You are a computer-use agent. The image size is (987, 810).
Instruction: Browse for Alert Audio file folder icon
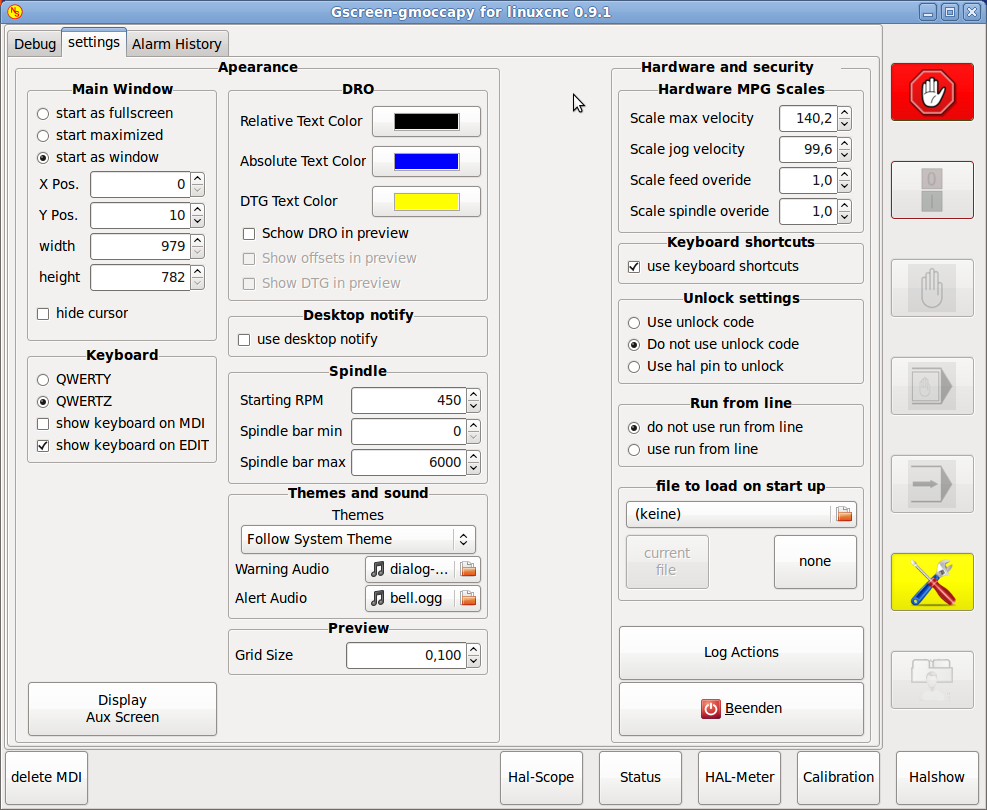468,599
